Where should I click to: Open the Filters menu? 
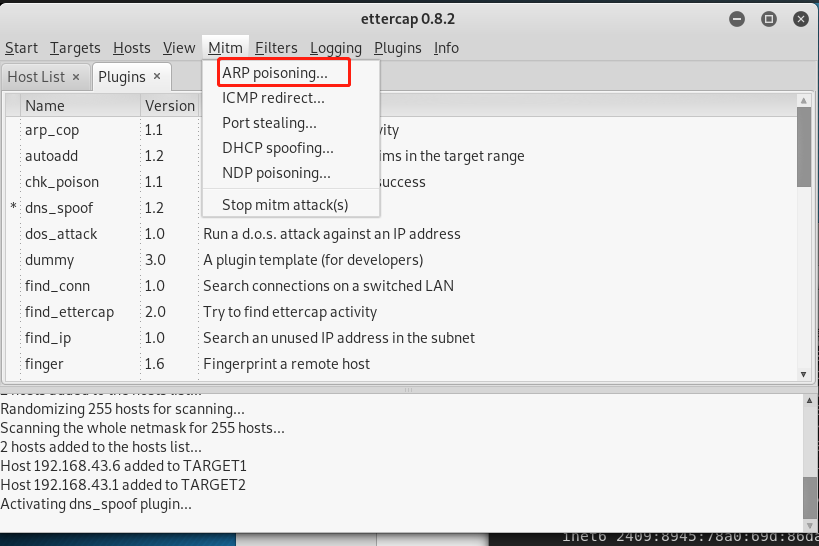[x=276, y=48]
